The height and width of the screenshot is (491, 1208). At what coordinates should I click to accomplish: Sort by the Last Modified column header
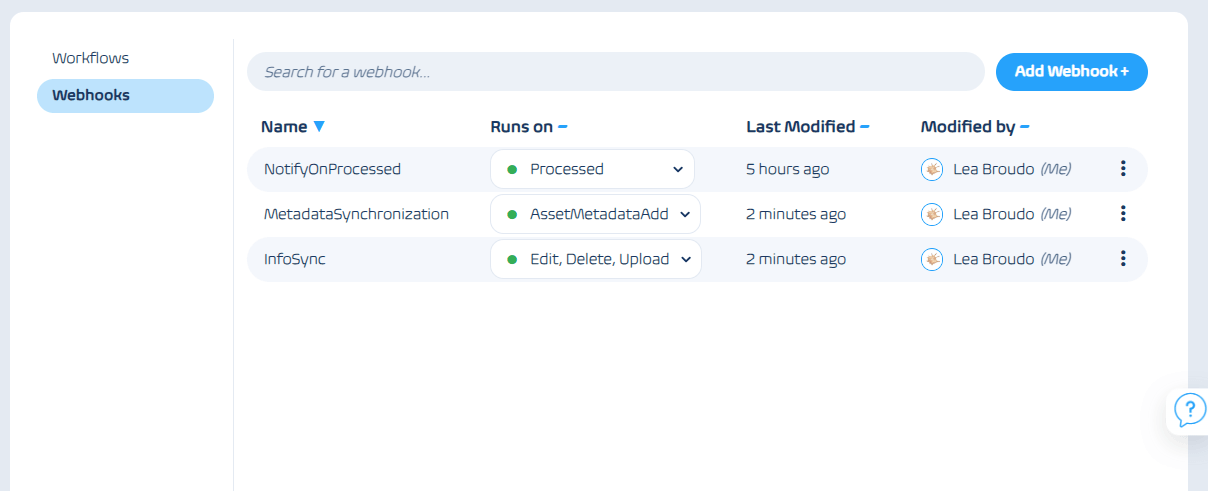(x=800, y=127)
